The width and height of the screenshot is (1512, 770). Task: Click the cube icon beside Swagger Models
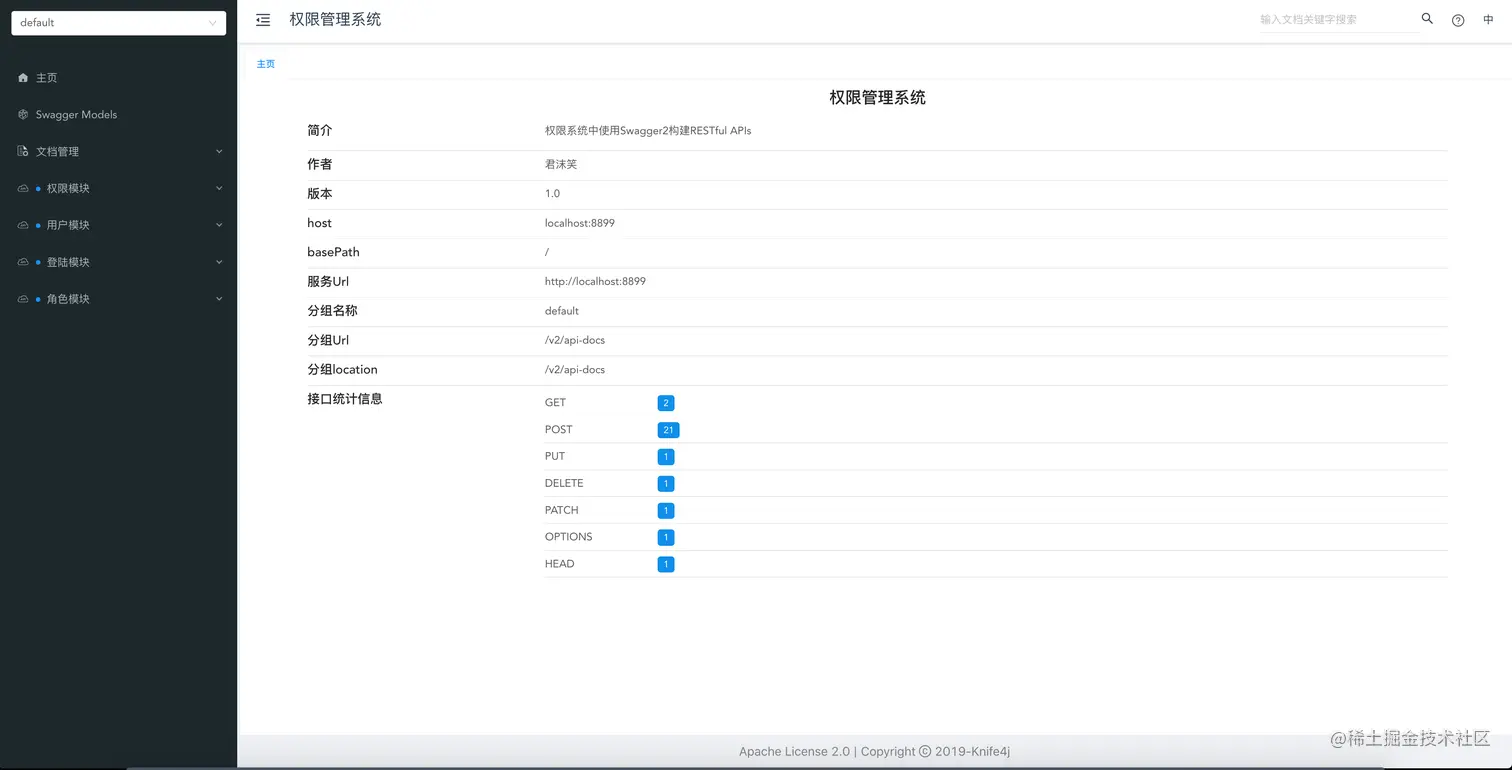pyautogui.click(x=23, y=115)
